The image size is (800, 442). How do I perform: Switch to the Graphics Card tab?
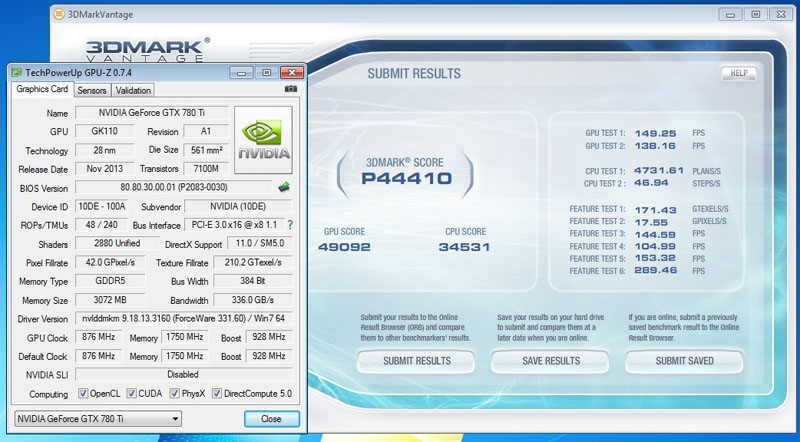pyautogui.click(x=42, y=89)
